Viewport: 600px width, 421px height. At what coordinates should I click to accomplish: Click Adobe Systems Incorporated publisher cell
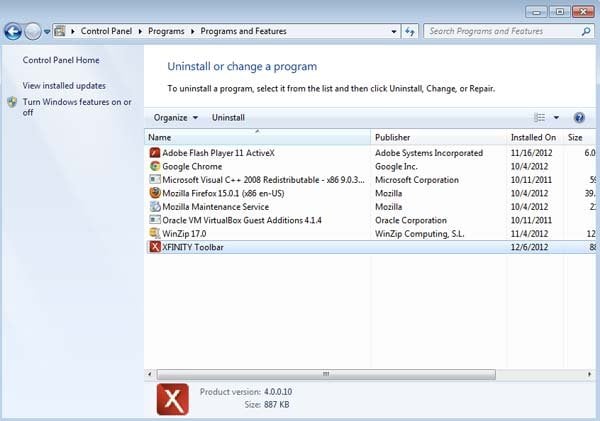(x=429, y=153)
